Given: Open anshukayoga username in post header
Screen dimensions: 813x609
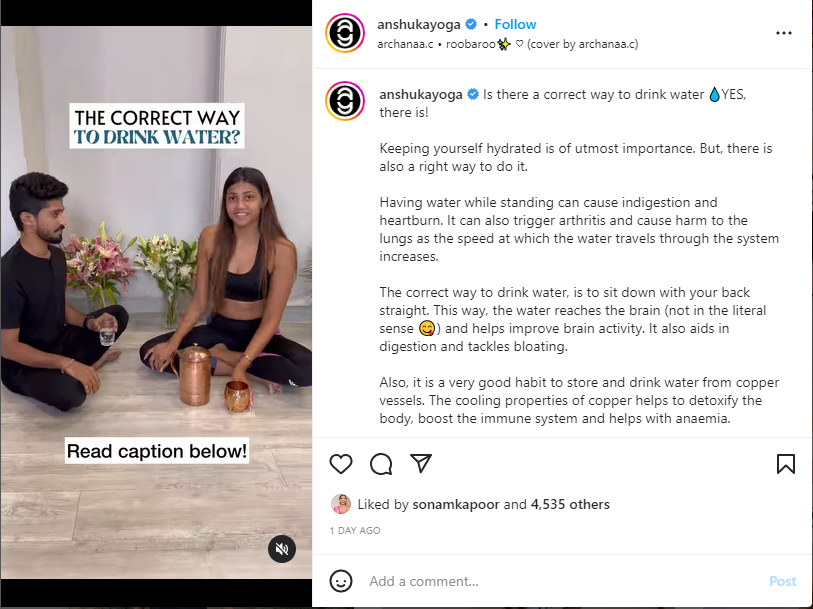Looking at the screenshot, I should coord(419,24).
